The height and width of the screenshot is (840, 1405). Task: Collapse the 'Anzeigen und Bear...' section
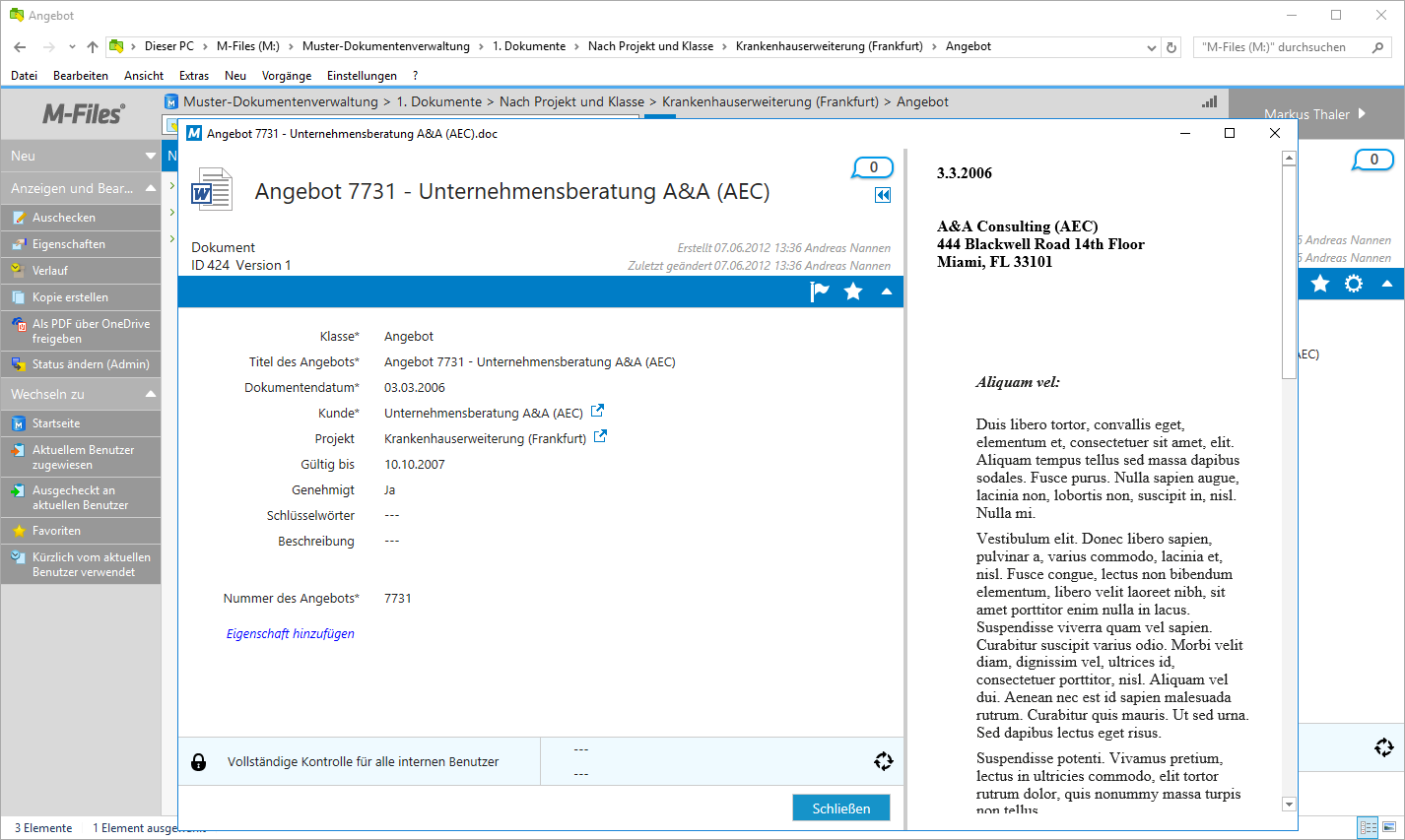pos(151,188)
